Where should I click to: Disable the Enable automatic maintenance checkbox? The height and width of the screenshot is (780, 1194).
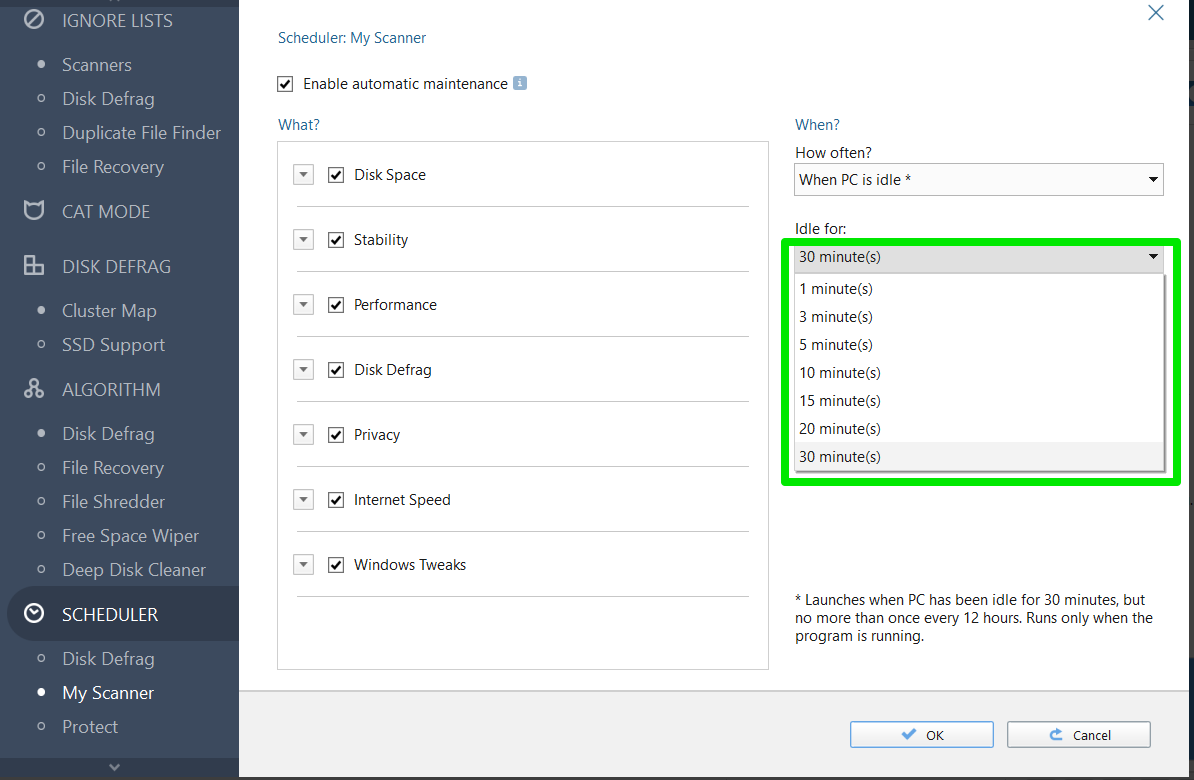pyautogui.click(x=286, y=84)
